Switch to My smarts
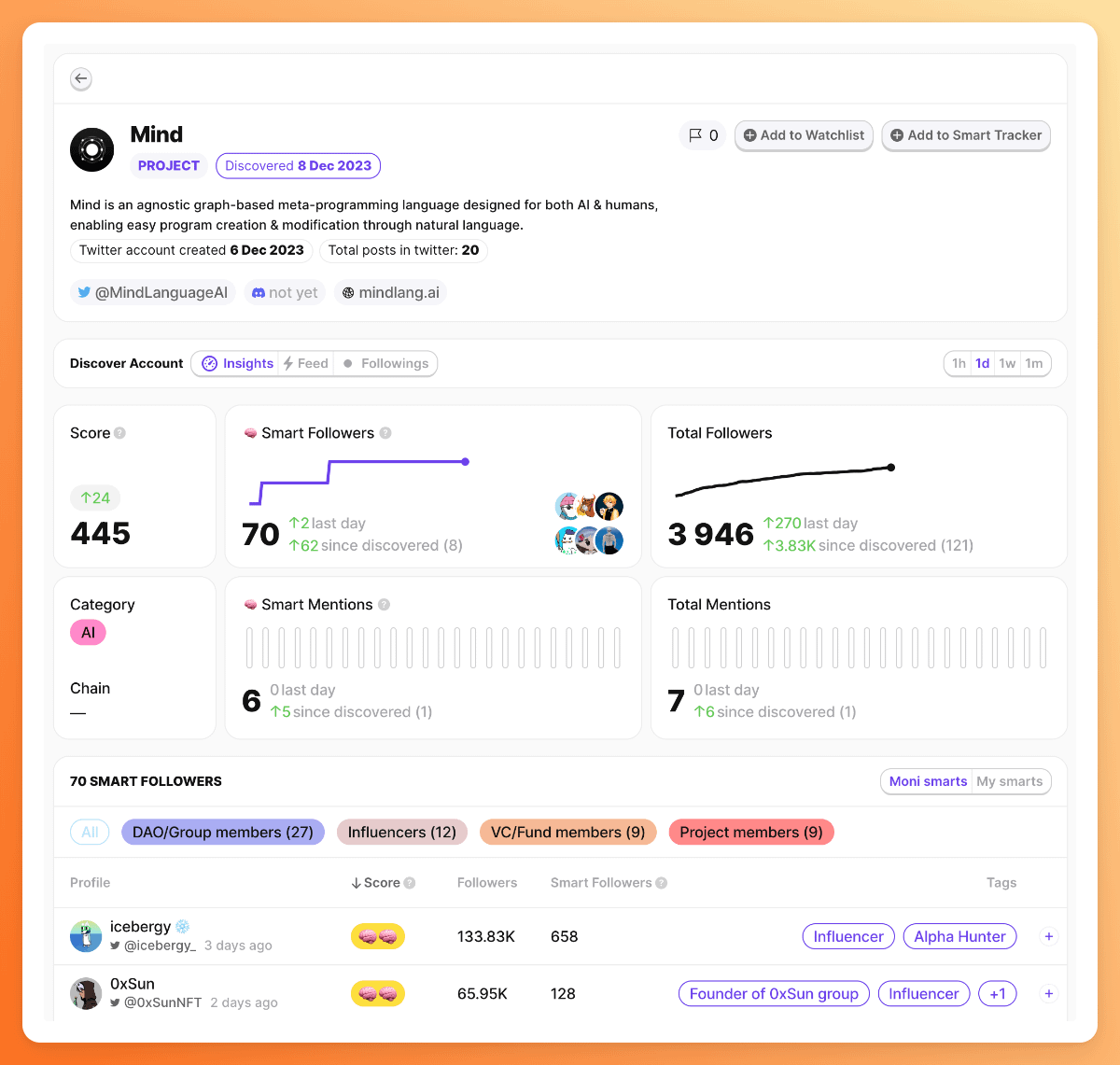The width and height of the screenshot is (1120, 1065). pos(1010,781)
